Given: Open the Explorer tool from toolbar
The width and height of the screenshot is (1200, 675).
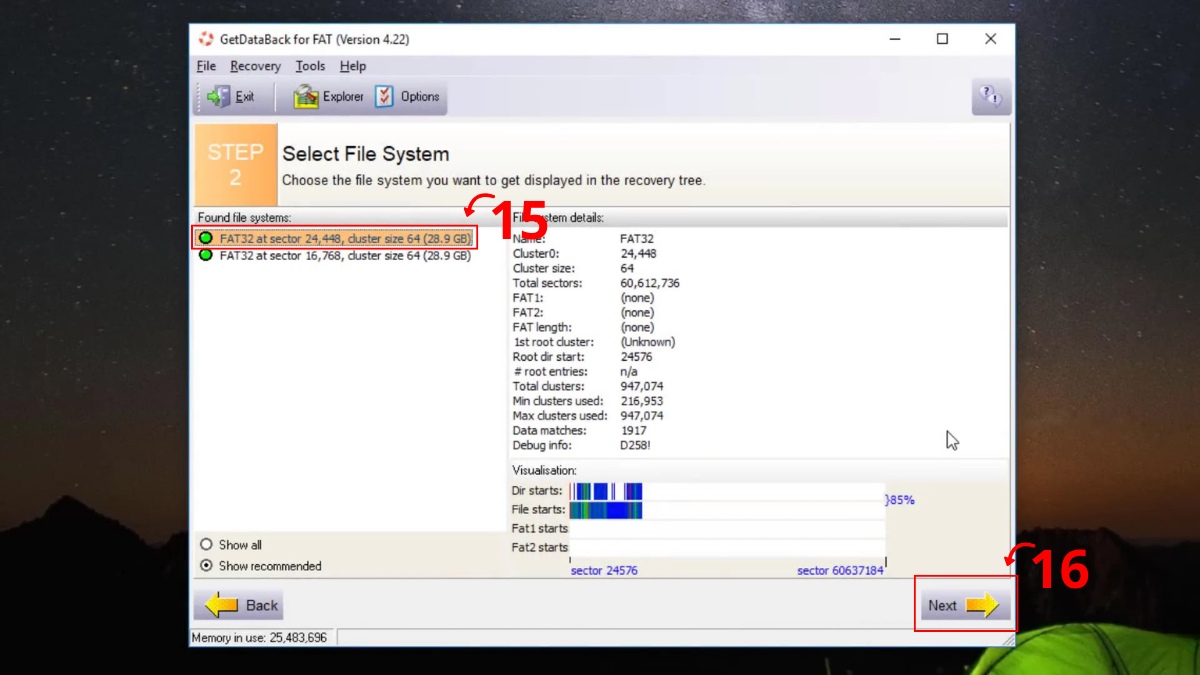Looking at the screenshot, I should tap(329, 97).
